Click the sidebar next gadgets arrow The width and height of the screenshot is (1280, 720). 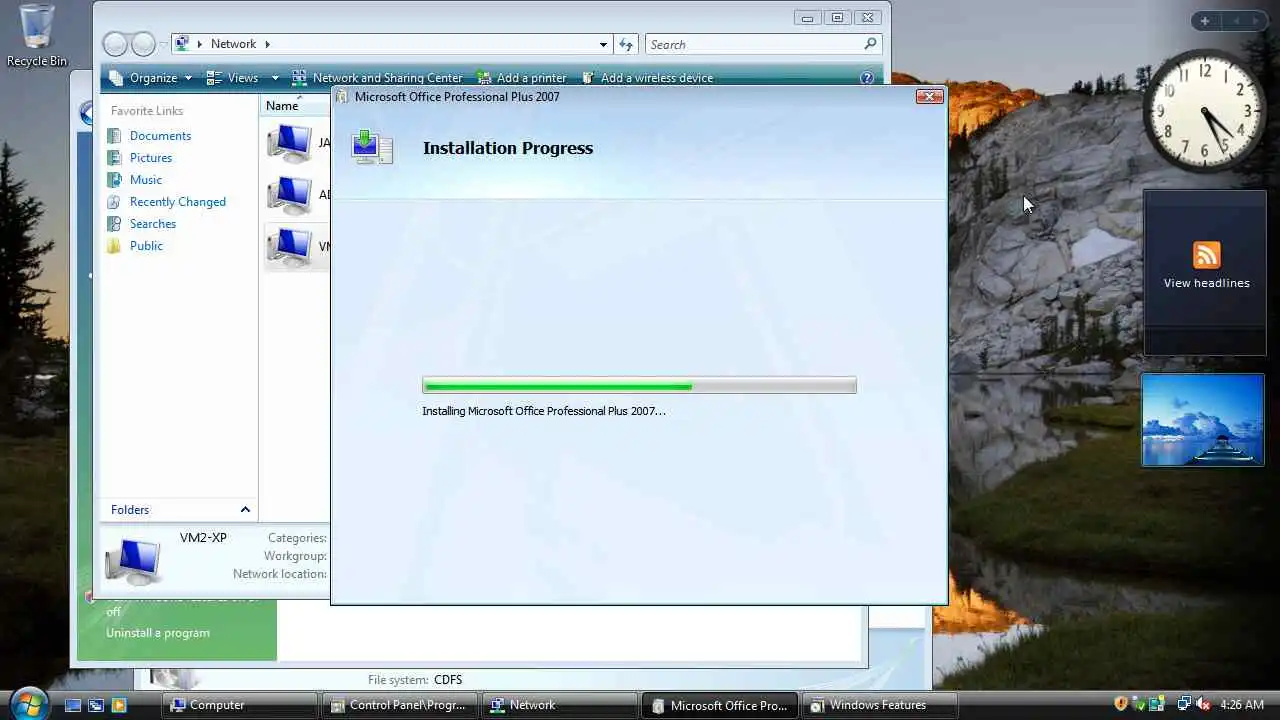pos(1256,21)
